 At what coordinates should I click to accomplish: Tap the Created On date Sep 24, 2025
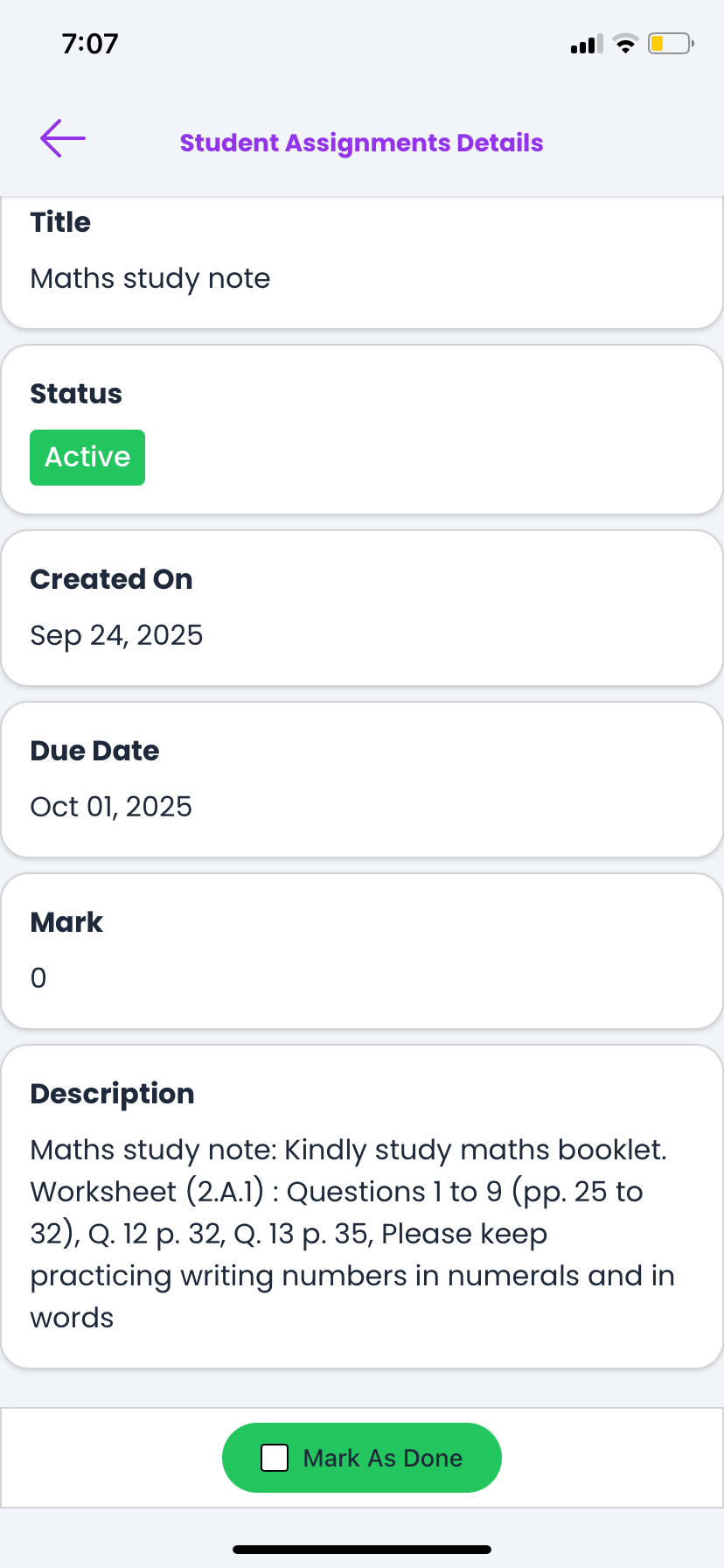(x=116, y=635)
